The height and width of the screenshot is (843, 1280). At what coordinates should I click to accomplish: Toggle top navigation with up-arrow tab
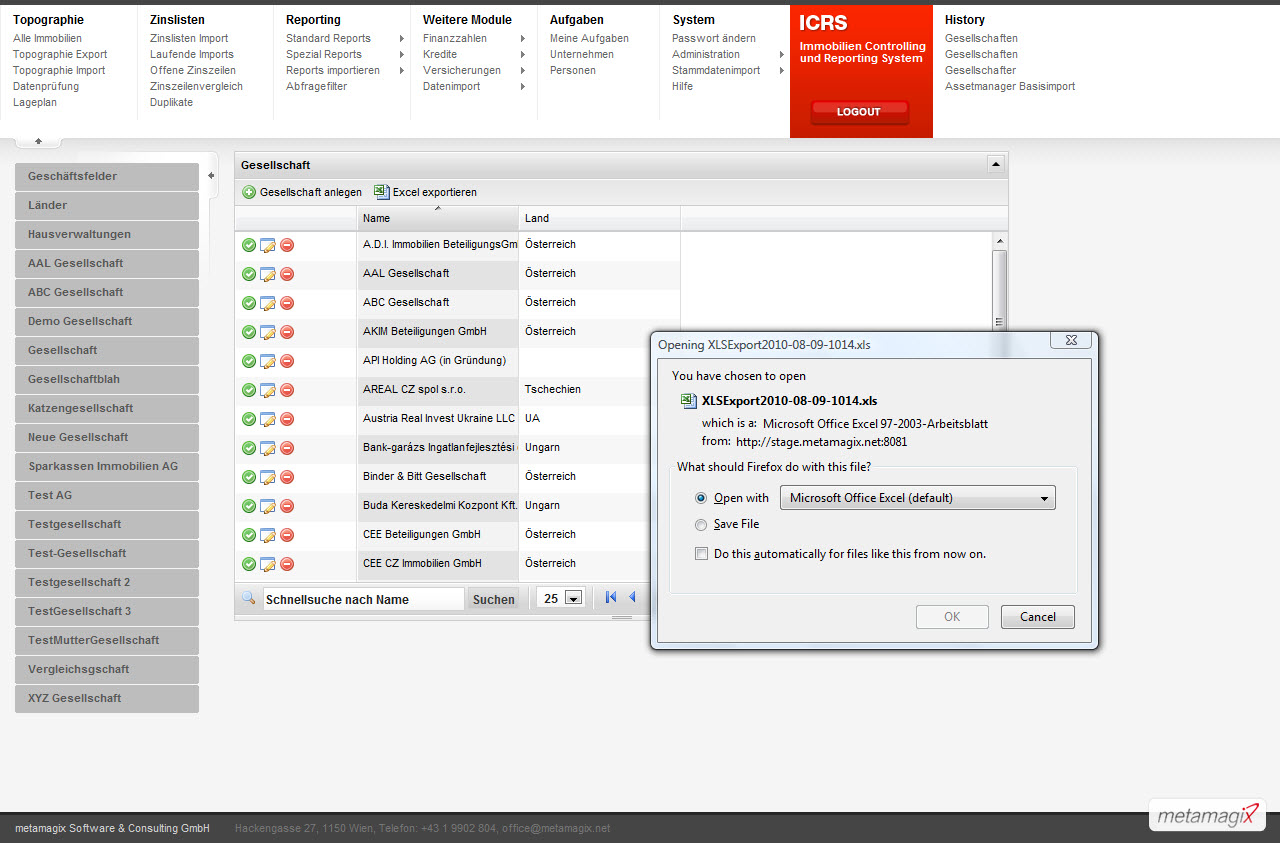(38, 142)
